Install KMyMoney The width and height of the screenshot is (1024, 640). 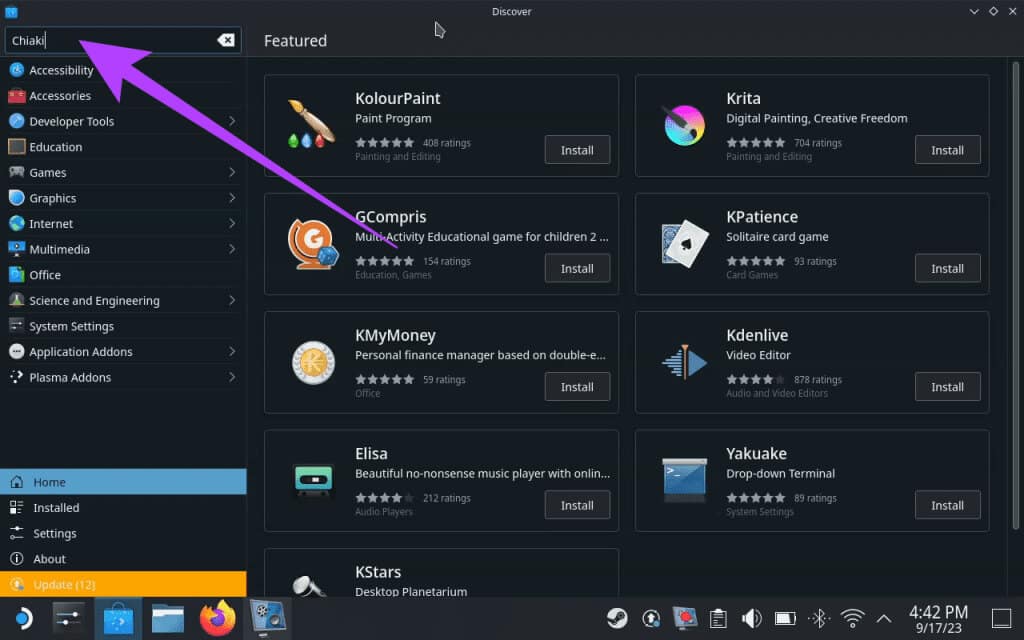coord(577,387)
